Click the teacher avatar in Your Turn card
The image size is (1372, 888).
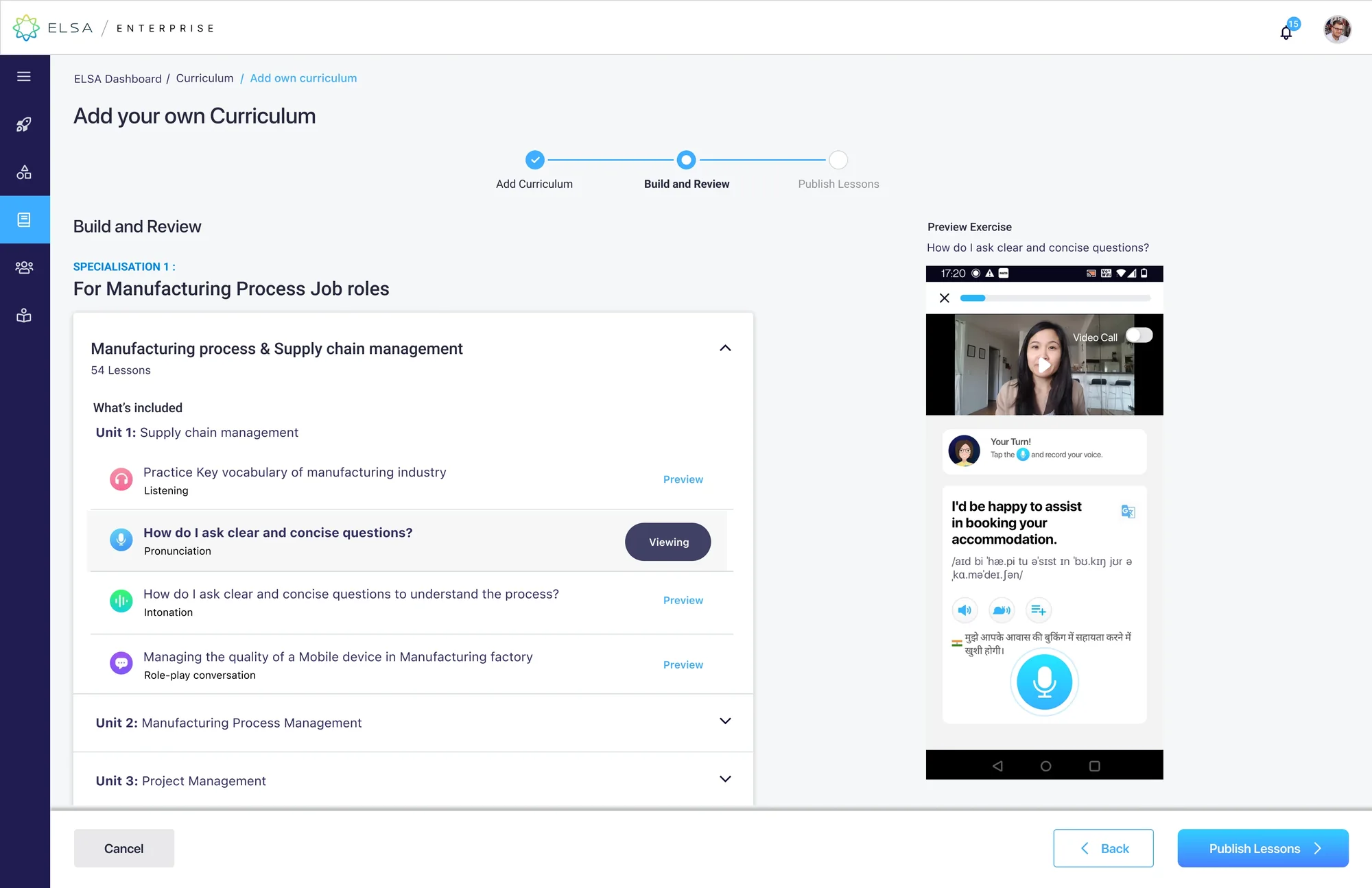tap(964, 451)
